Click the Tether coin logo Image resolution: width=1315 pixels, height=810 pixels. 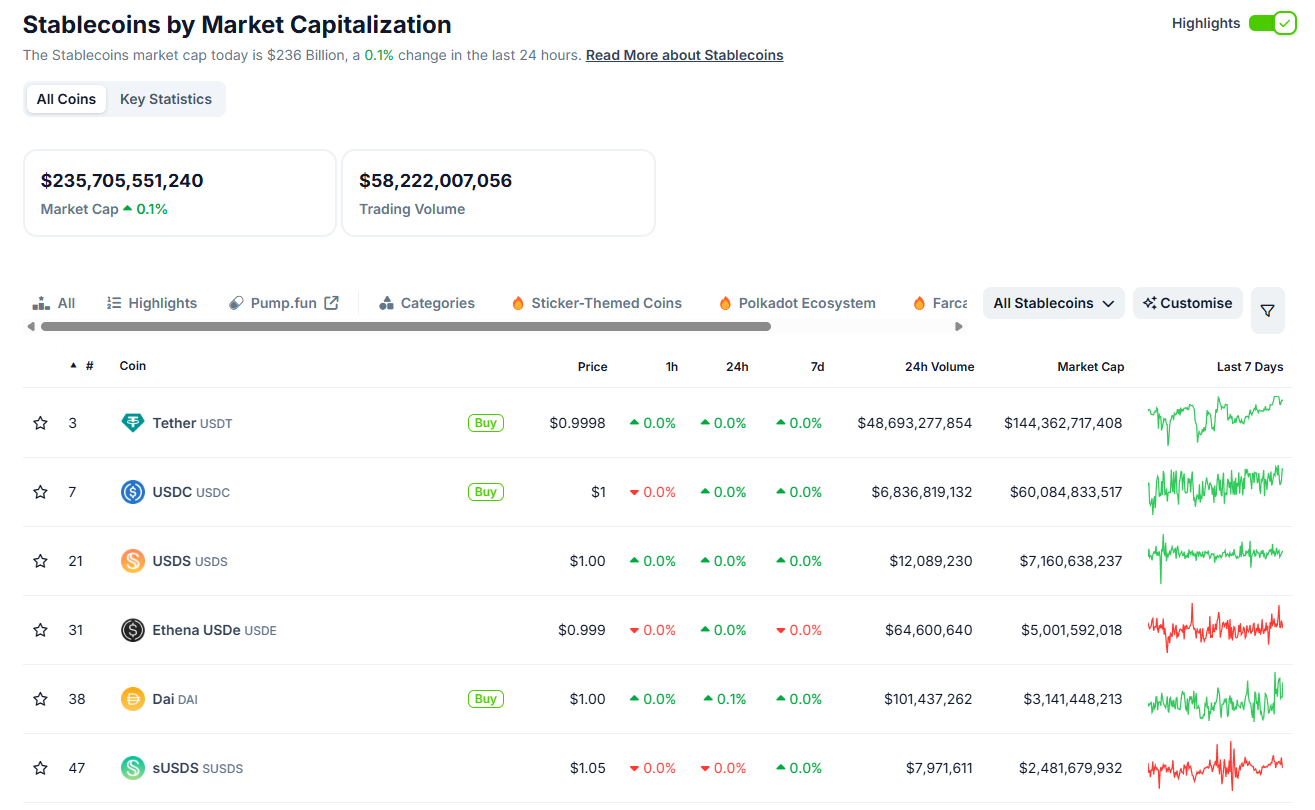pos(133,423)
